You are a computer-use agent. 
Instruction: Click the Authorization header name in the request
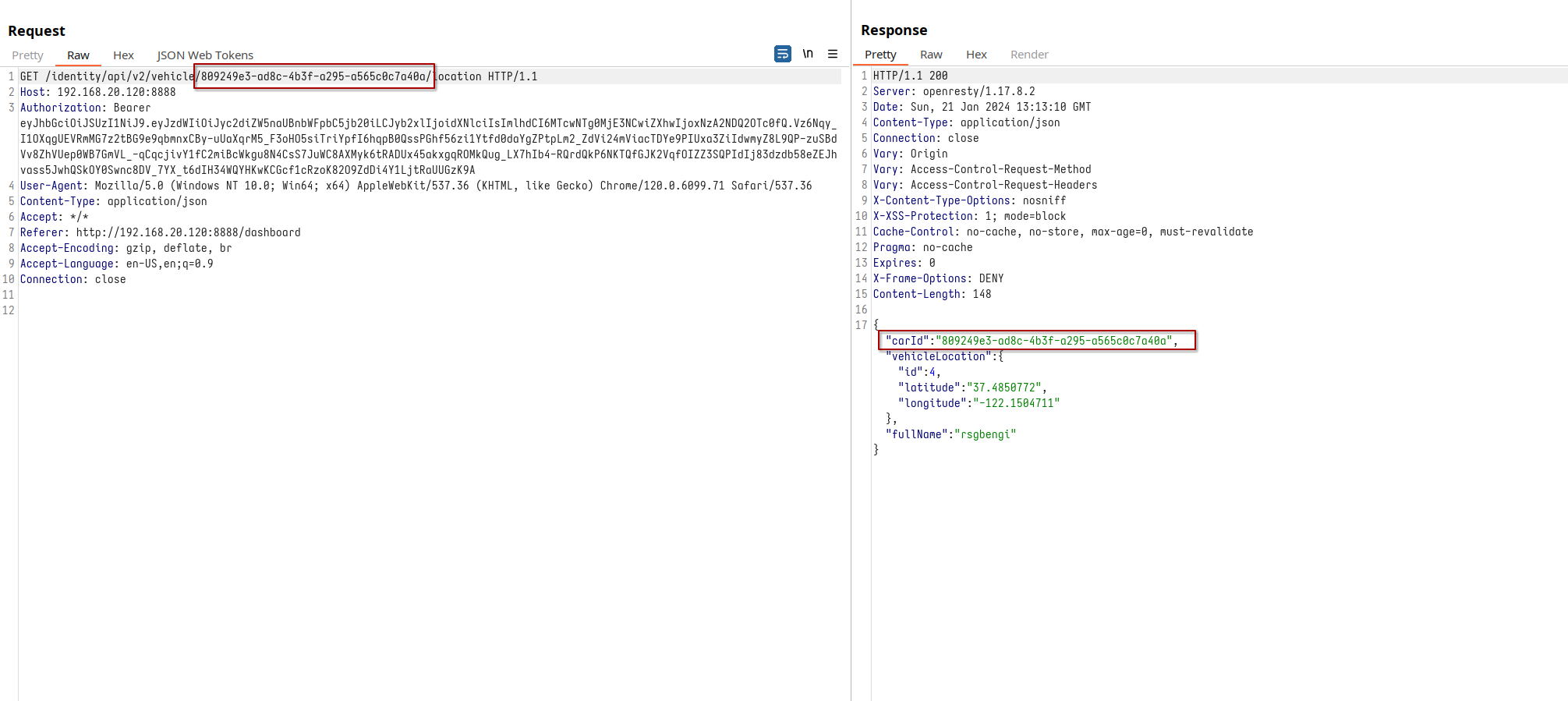click(61, 108)
